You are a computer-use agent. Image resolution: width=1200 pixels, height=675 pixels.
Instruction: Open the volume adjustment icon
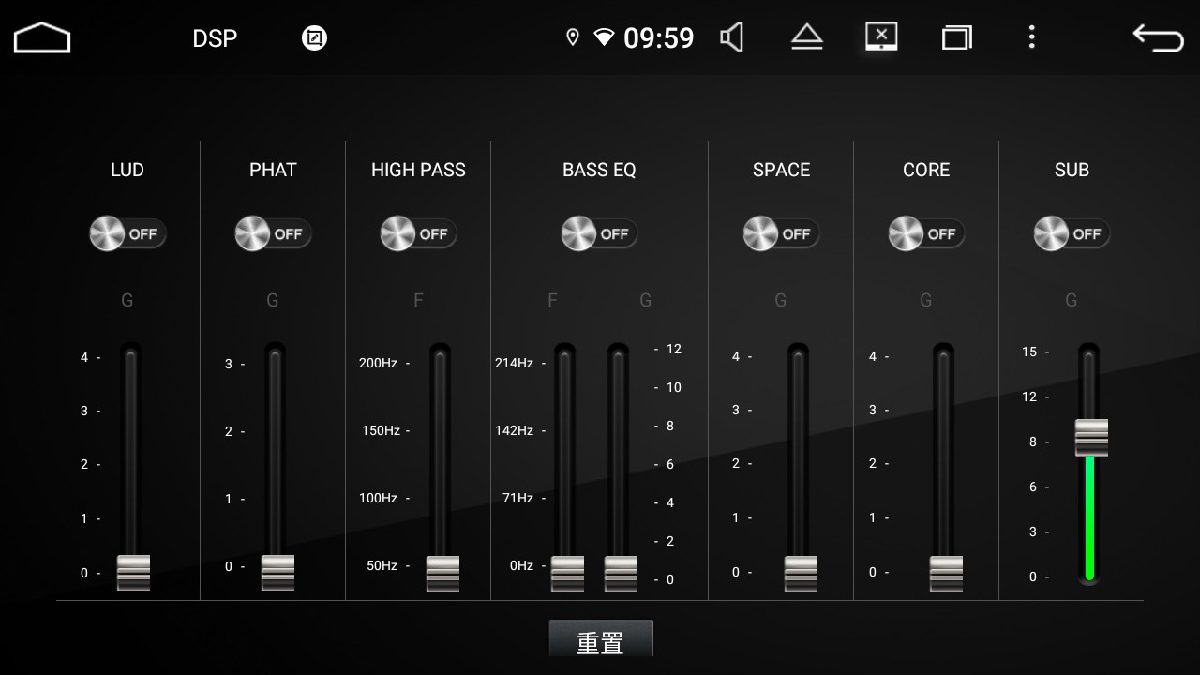click(732, 37)
